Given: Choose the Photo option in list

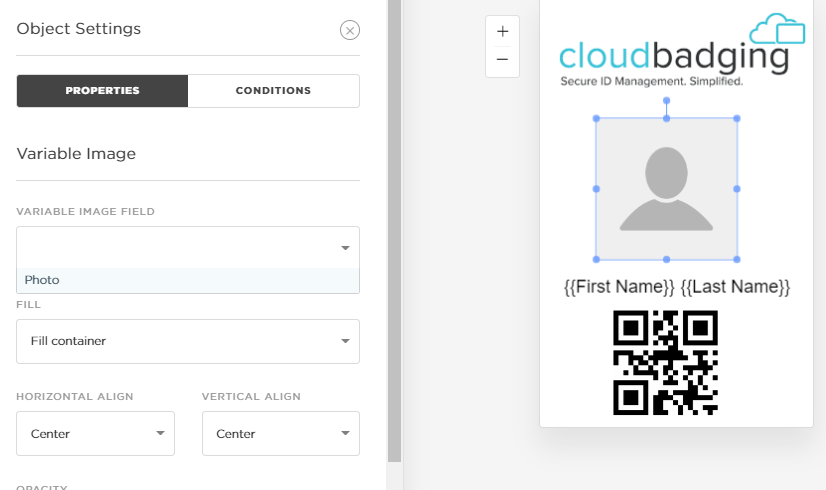Looking at the screenshot, I should point(188,280).
